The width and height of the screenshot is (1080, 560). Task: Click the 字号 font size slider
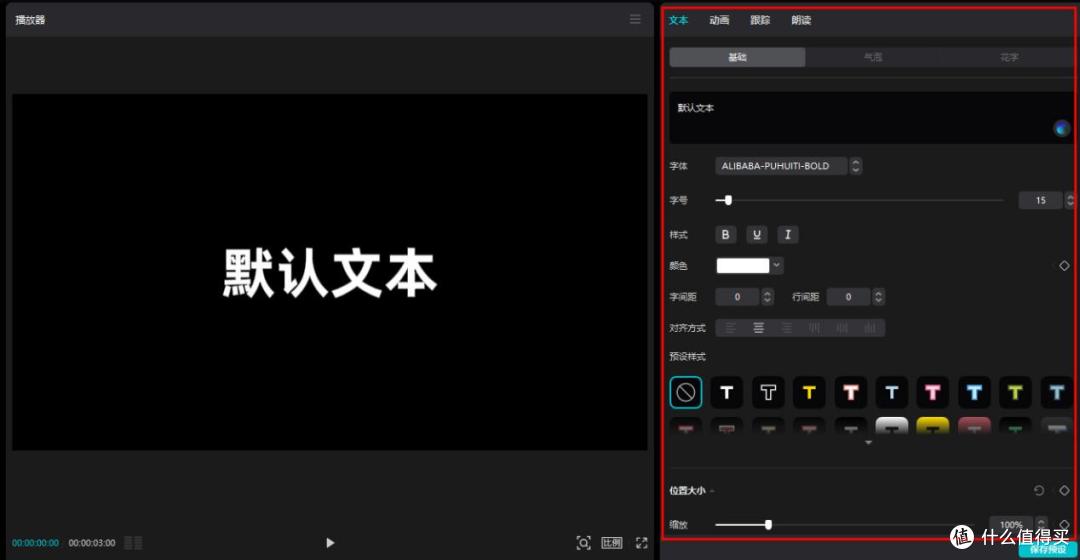click(859, 200)
